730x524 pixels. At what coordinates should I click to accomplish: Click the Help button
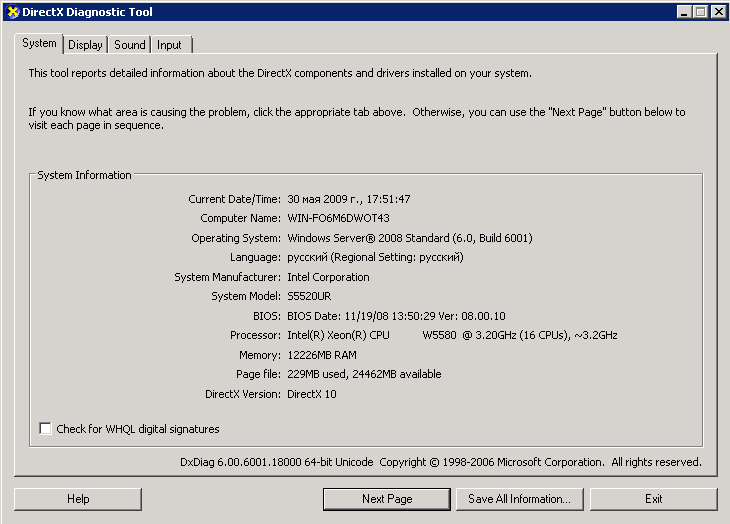[x=78, y=499]
